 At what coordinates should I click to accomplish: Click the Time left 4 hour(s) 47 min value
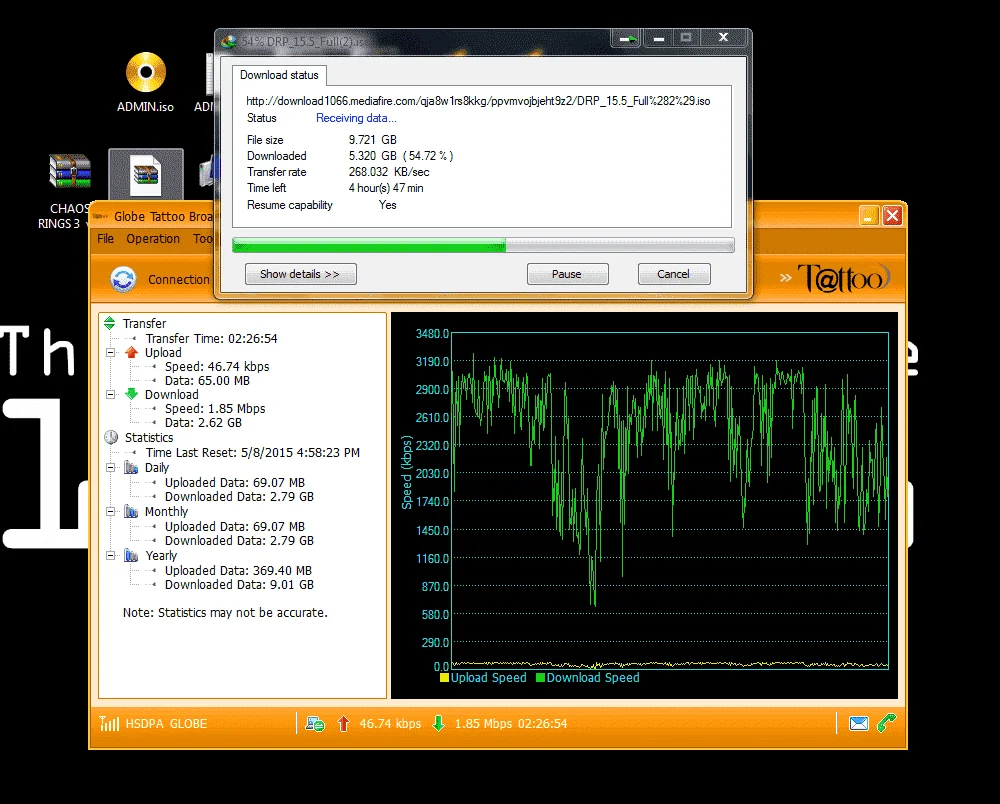386,188
